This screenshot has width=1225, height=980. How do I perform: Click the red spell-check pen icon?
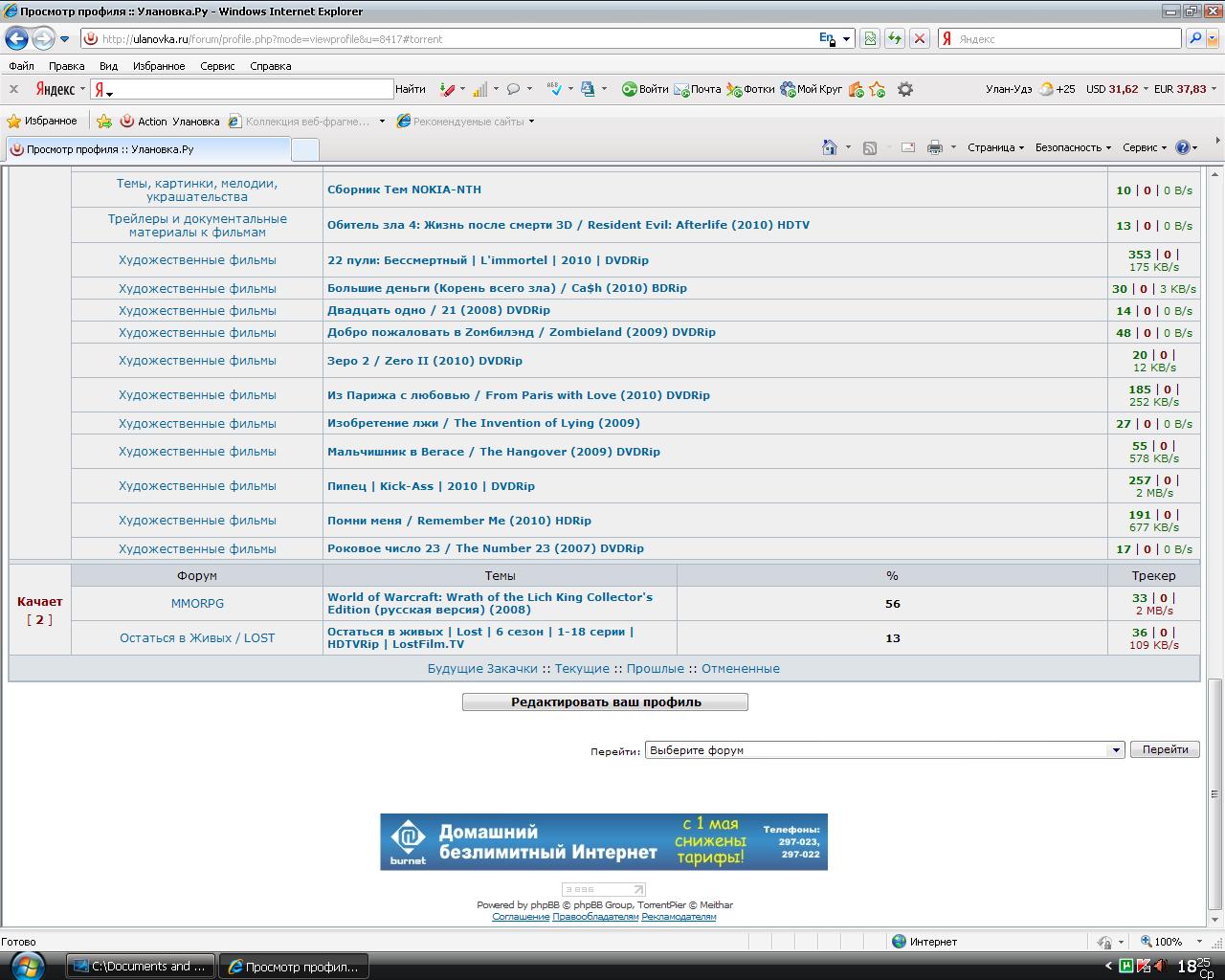(447, 89)
